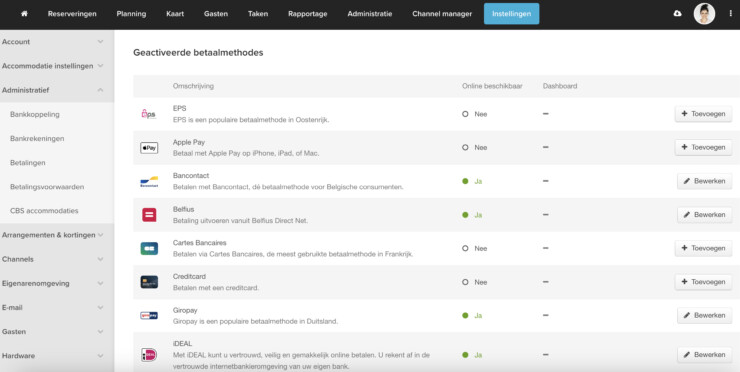Screen dimensions: 740x372
Task: Click the Bancontact logo
Action: (149, 181)
